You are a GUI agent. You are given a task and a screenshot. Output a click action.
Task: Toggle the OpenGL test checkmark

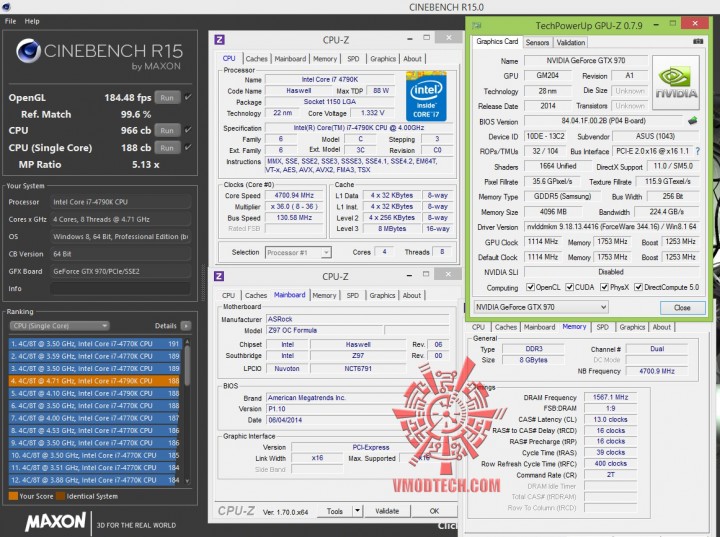click(188, 97)
